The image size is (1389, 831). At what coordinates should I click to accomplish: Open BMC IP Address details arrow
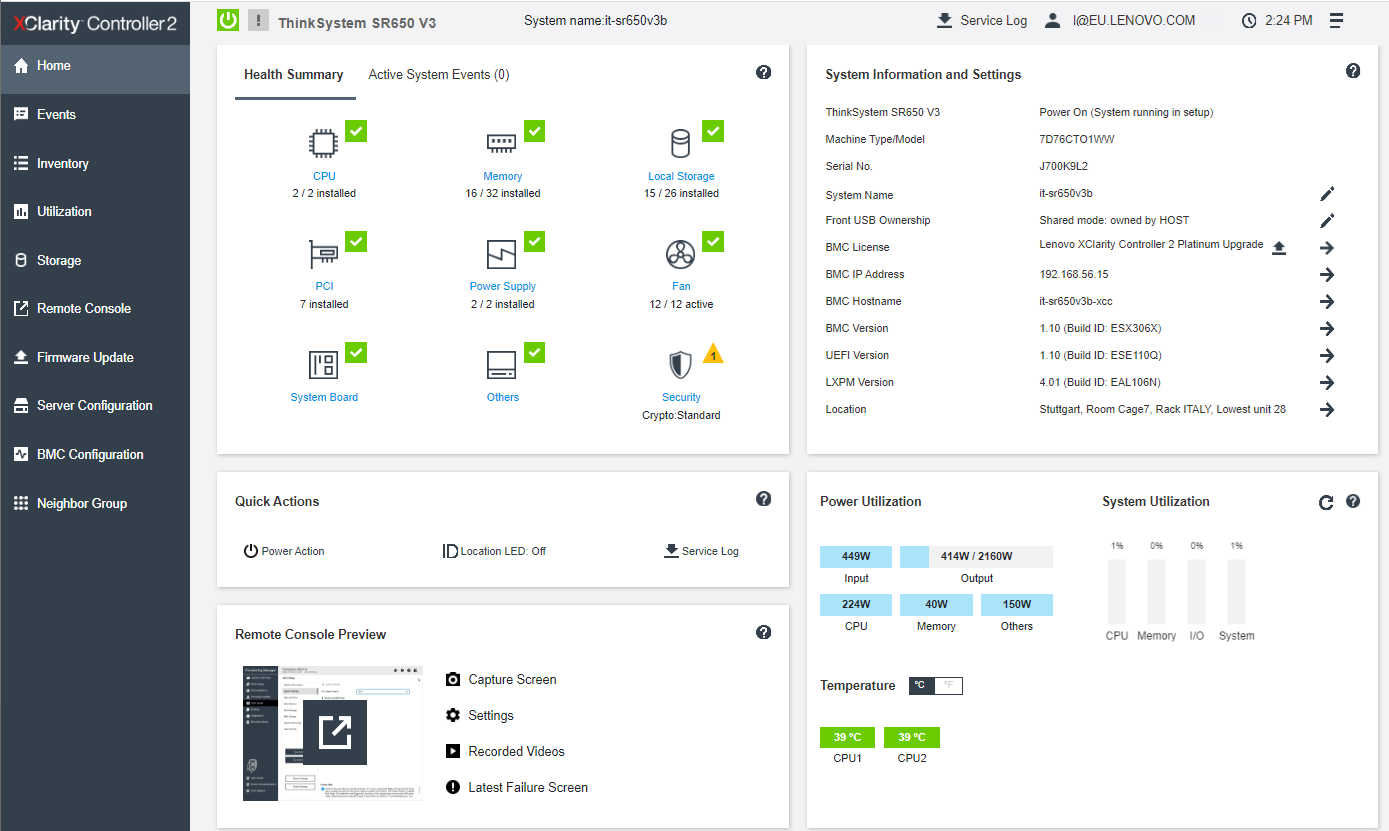coord(1327,275)
